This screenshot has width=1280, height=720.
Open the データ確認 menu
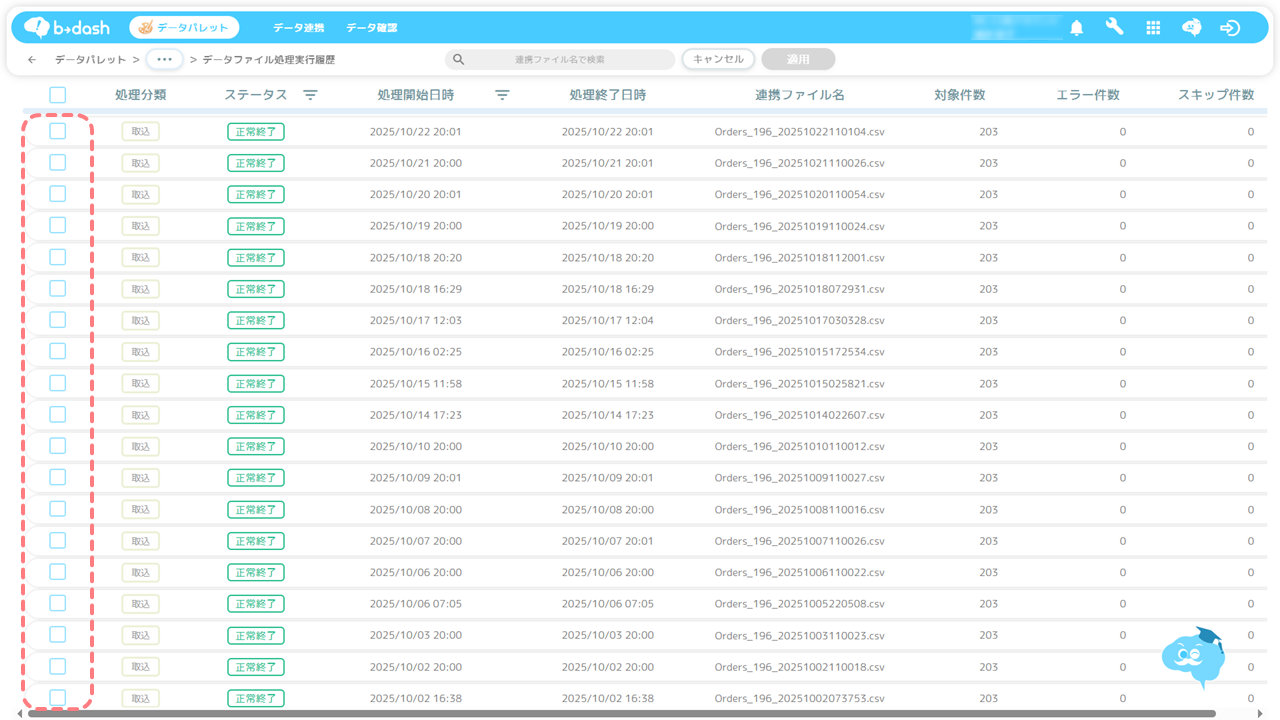[x=371, y=28]
